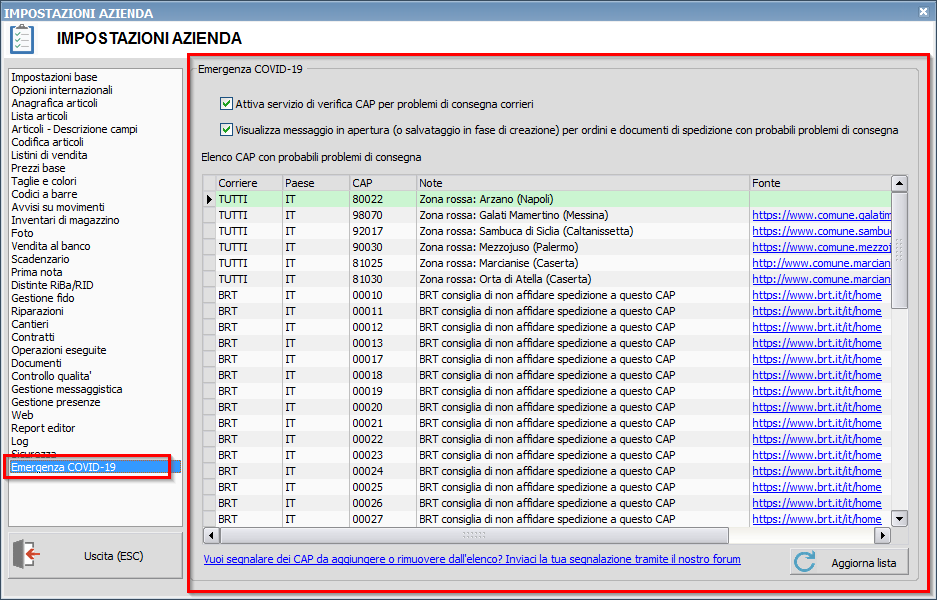Open the brt.it link for CAP 00027
The width and height of the screenshot is (937, 600).
point(817,519)
